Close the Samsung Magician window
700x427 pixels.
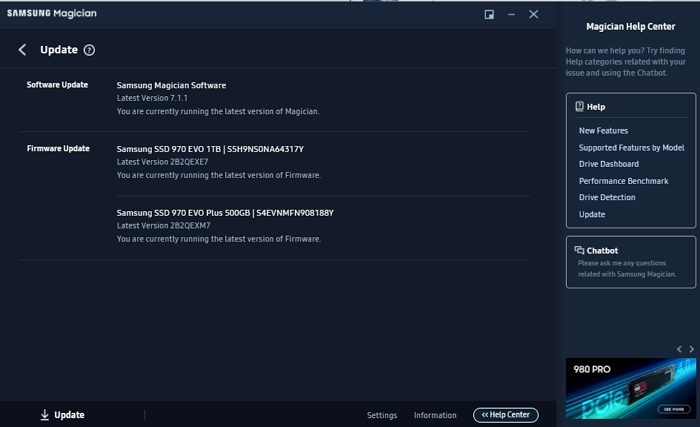click(533, 14)
